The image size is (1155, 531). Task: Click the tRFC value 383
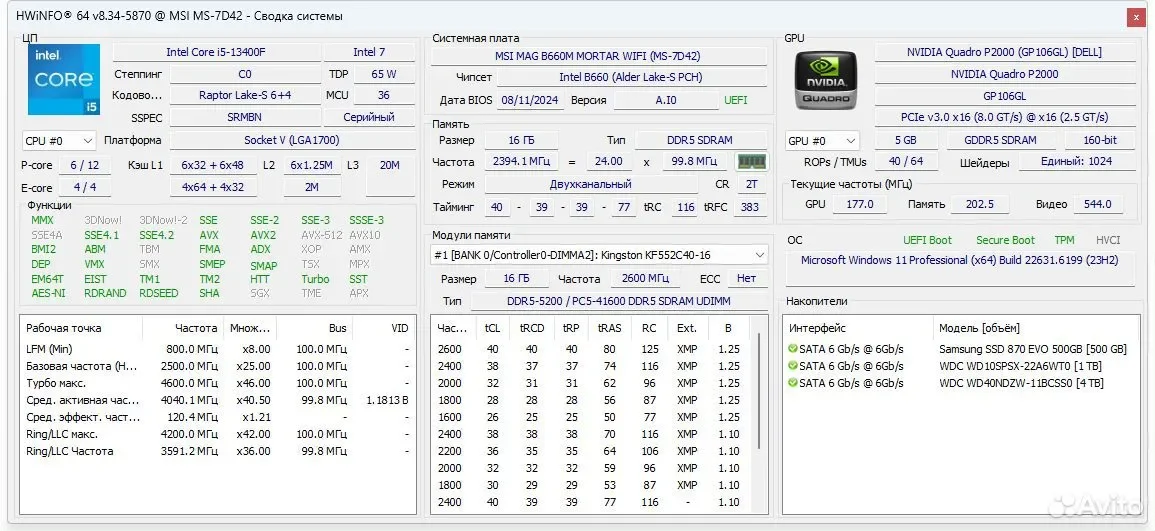[x=750, y=207]
